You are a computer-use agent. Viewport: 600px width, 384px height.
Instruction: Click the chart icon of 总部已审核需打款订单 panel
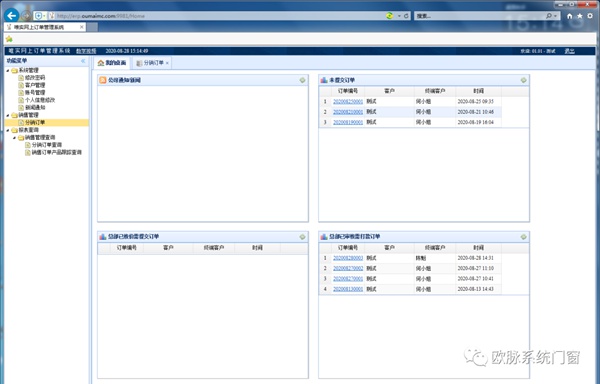[x=324, y=237]
